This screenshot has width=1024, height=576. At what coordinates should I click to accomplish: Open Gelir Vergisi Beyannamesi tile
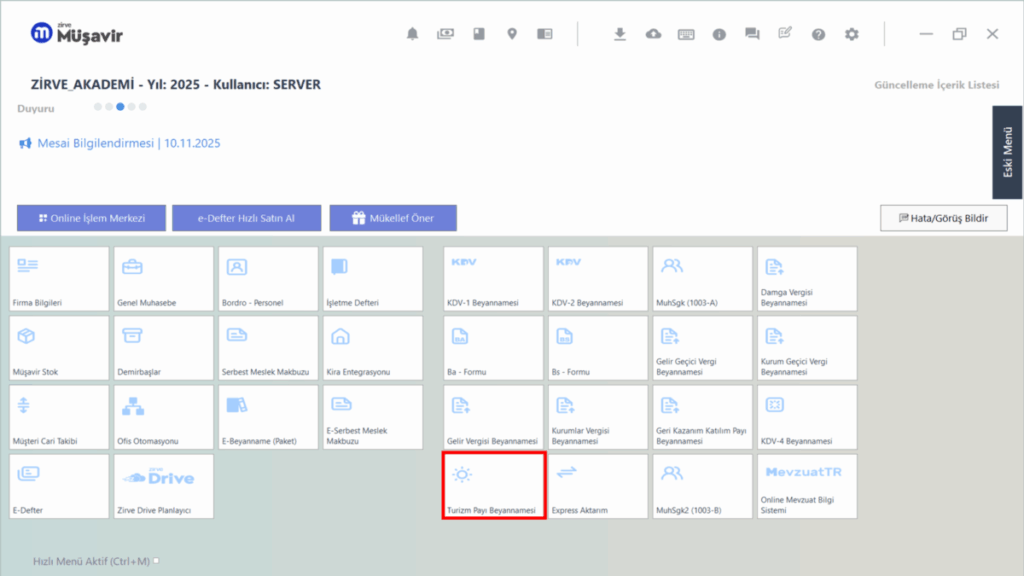click(x=493, y=417)
